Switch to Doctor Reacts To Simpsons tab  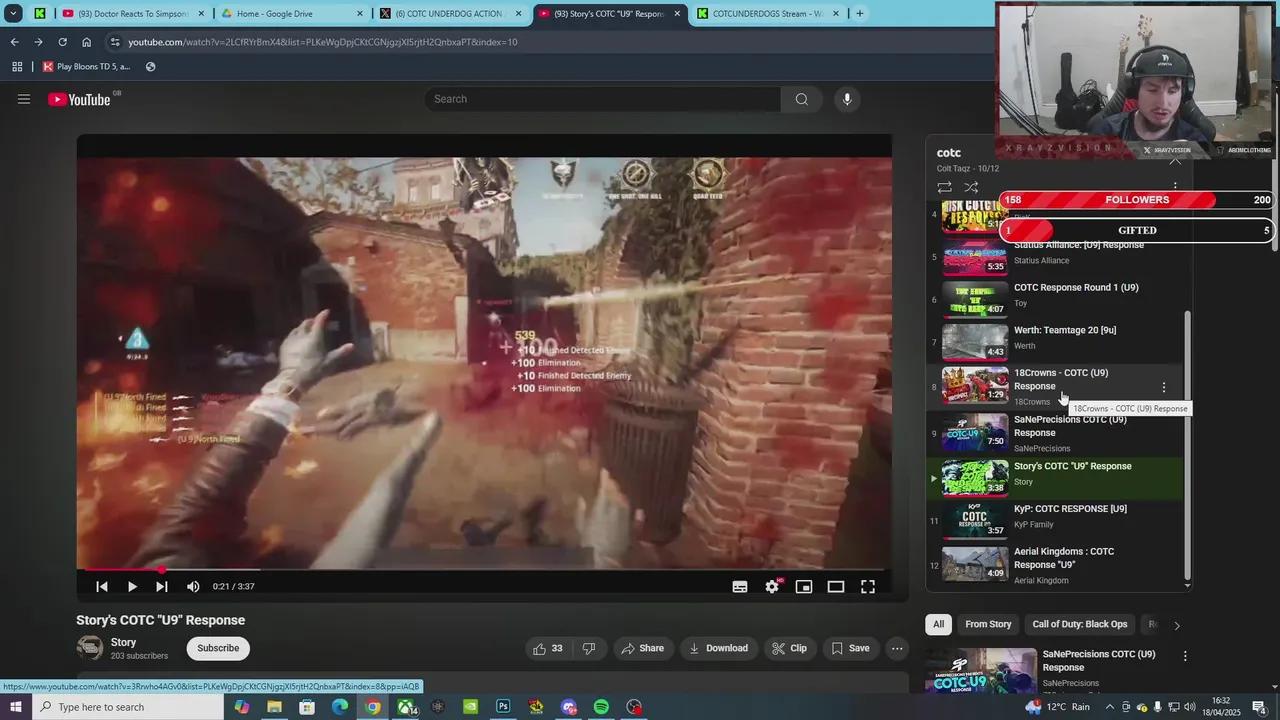pyautogui.click(x=134, y=14)
